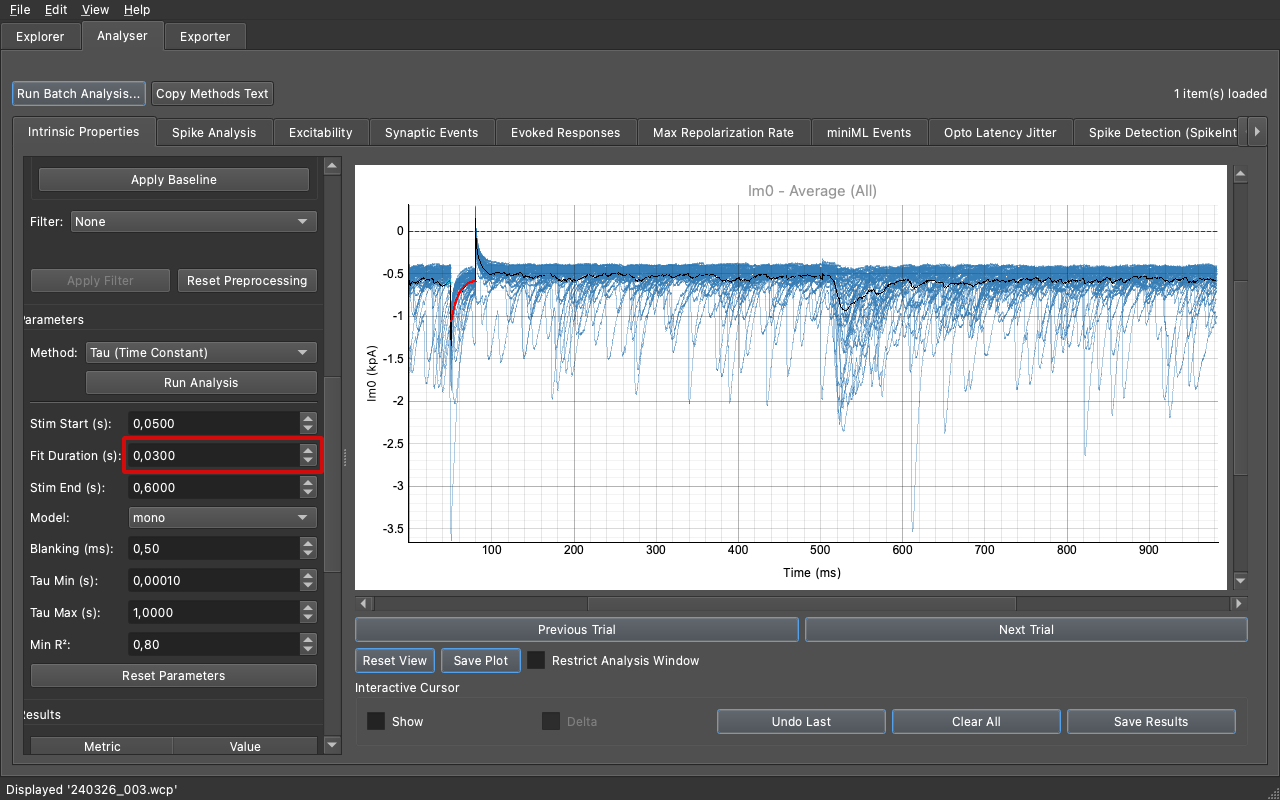Click plot area scroll up arrow
Screen dimensions: 1280x800
[x=1241, y=174]
